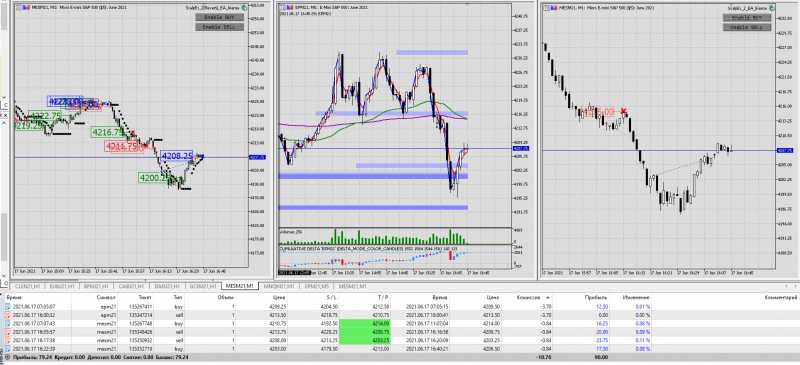Click the chart symbol icon of middle EPM21 window
Viewport: 800px width, 365px height.
283,8
